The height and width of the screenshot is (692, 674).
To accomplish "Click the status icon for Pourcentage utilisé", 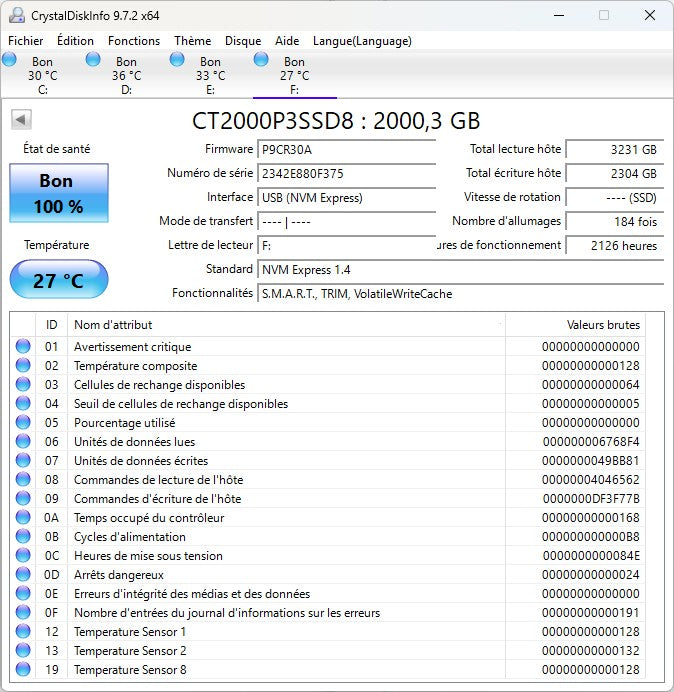I will tap(23, 422).
